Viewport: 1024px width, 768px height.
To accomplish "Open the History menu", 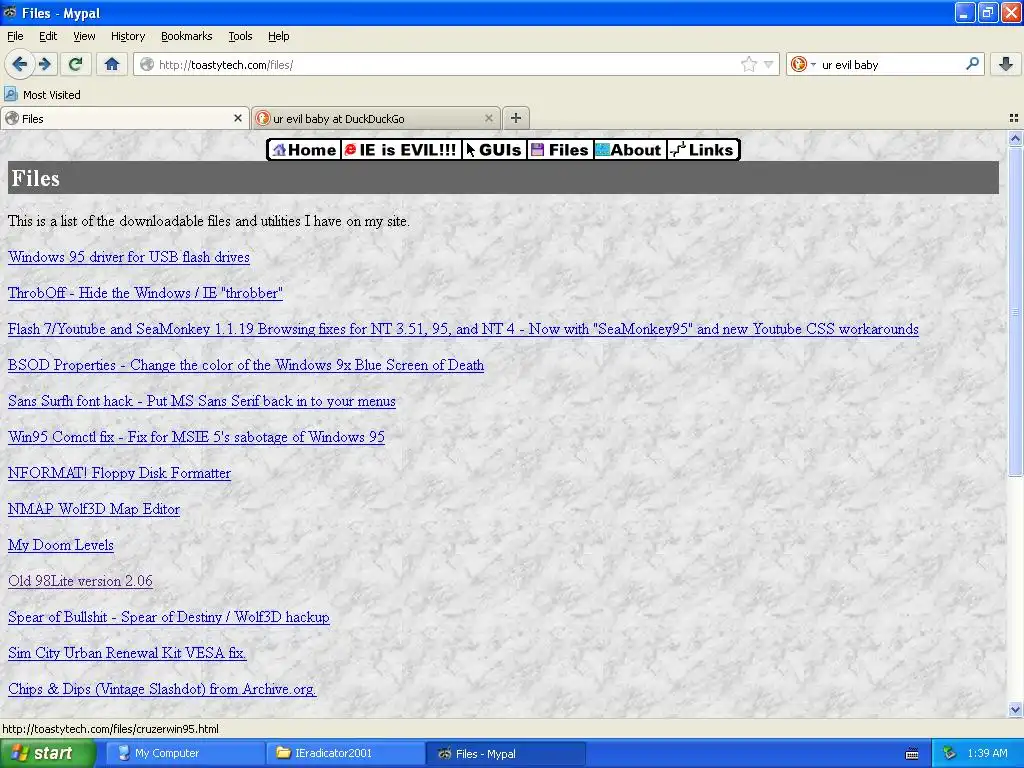I will (128, 36).
